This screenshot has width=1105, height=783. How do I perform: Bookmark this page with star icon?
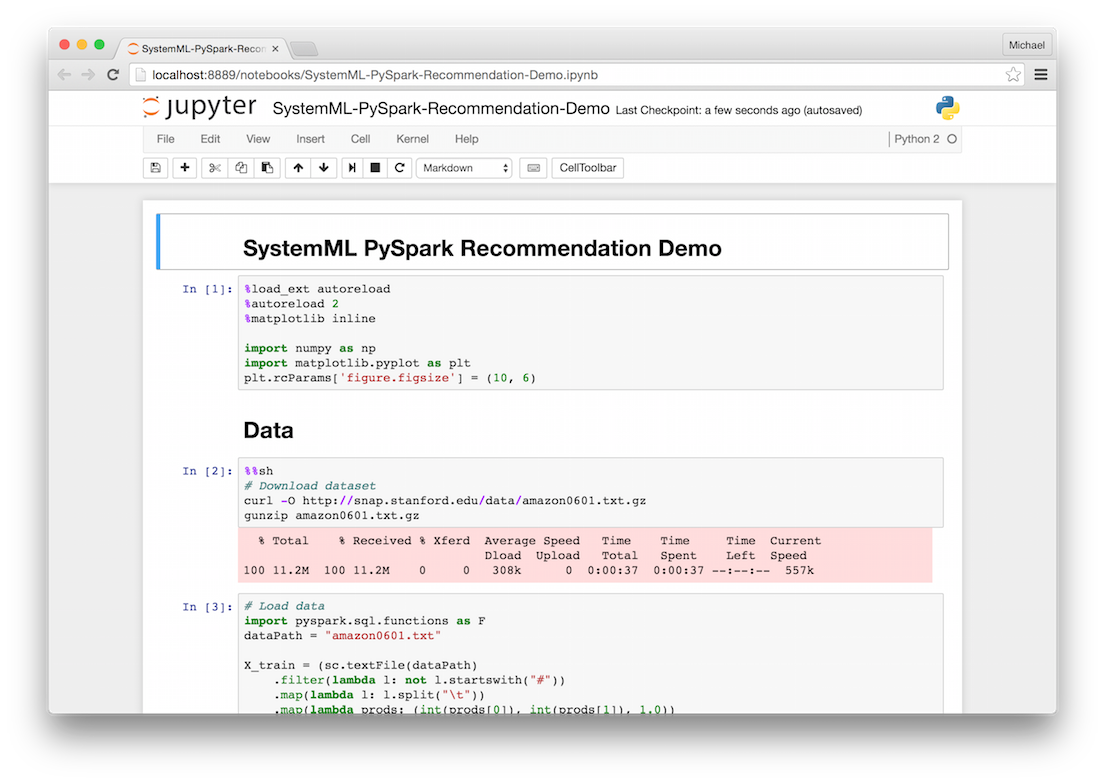(1013, 75)
